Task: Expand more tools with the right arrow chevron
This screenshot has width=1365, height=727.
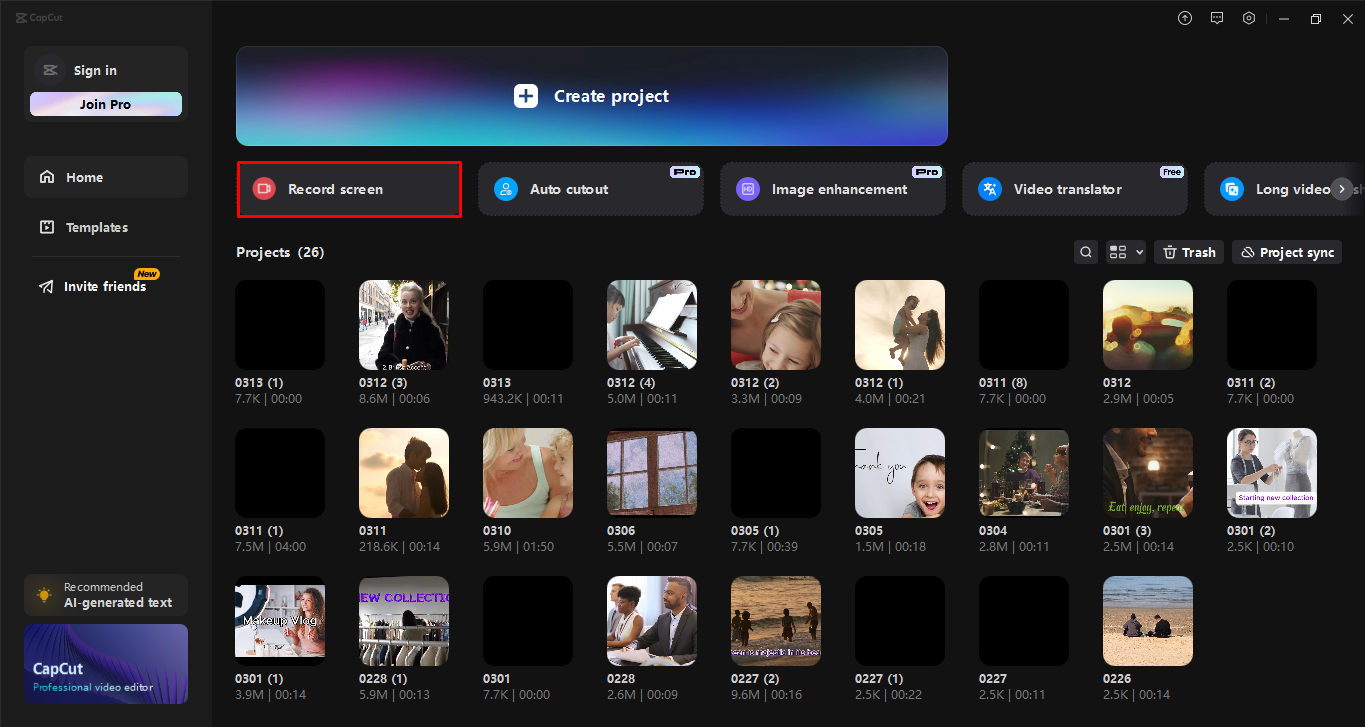Action: [1341, 189]
